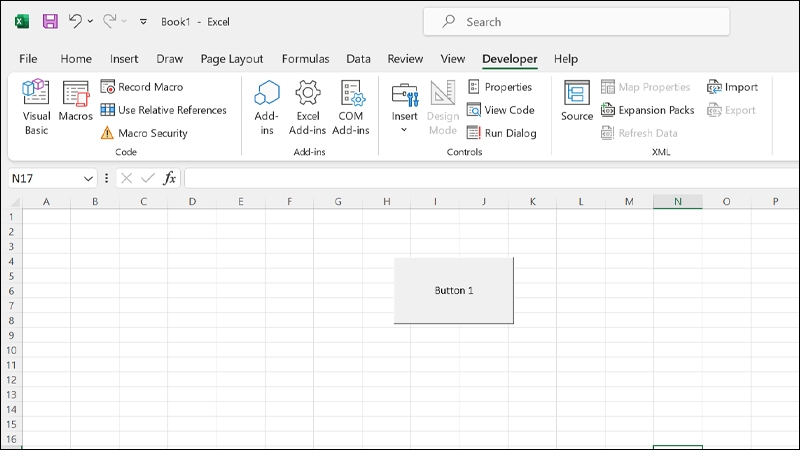Click the Excel app icon
Image resolution: width=800 pixels, height=450 pixels.
[22, 21]
